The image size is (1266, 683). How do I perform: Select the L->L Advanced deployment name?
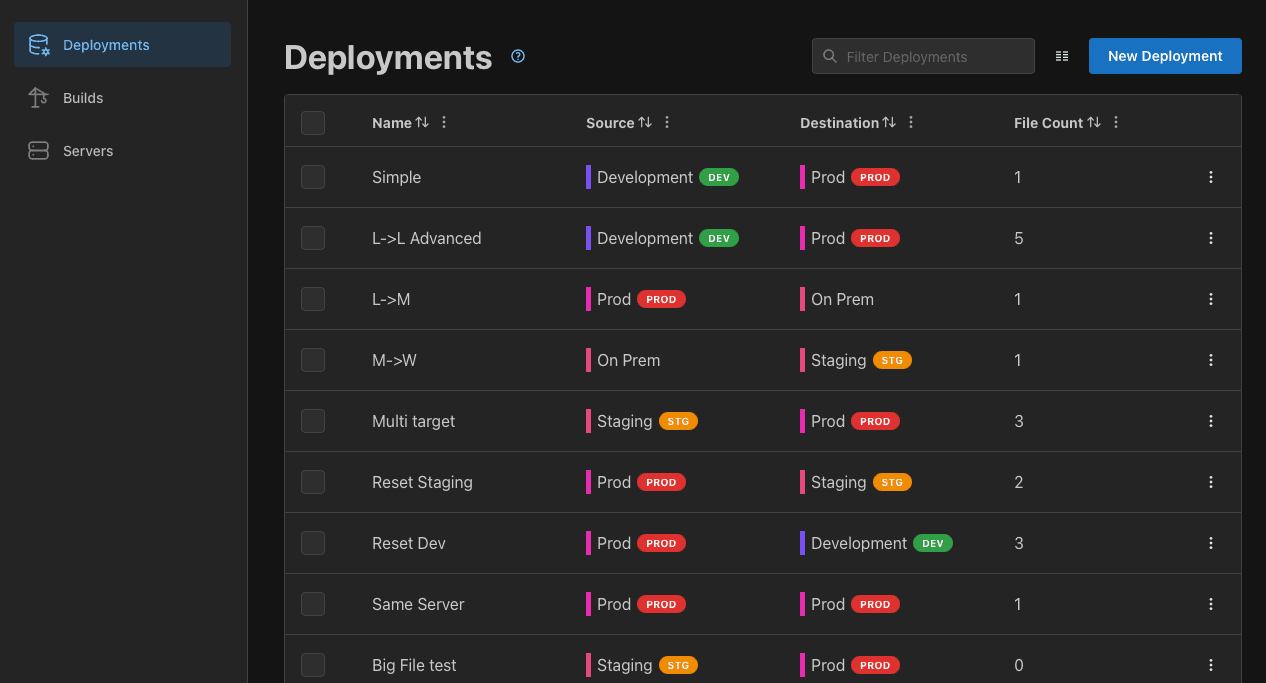point(427,238)
